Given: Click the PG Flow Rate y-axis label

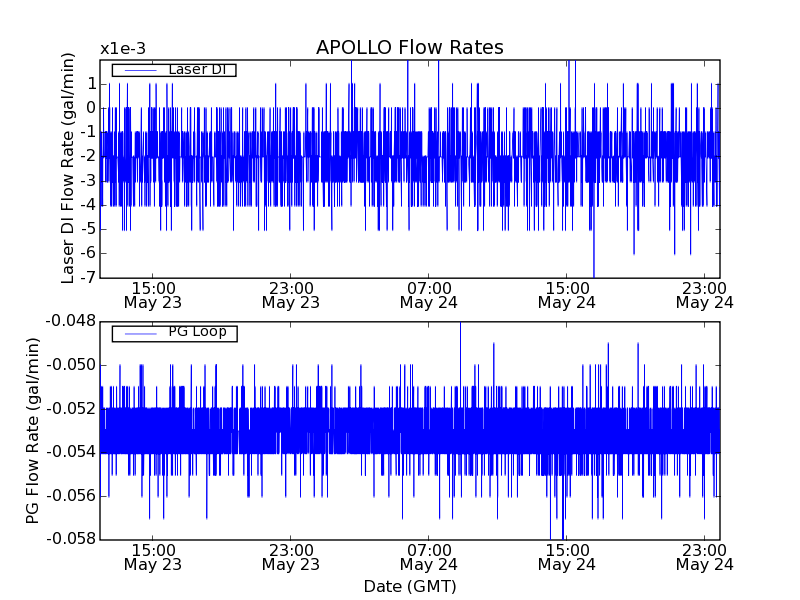Looking at the screenshot, I should (x=35, y=430).
